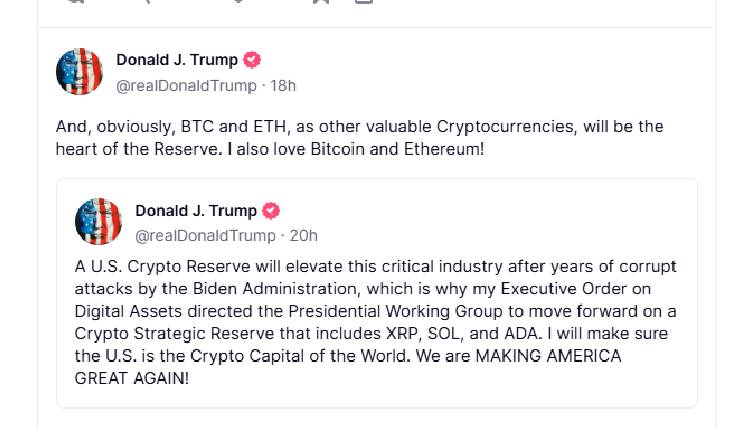Open Donald J. Trump name in quoted post

[x=195, y=211]
